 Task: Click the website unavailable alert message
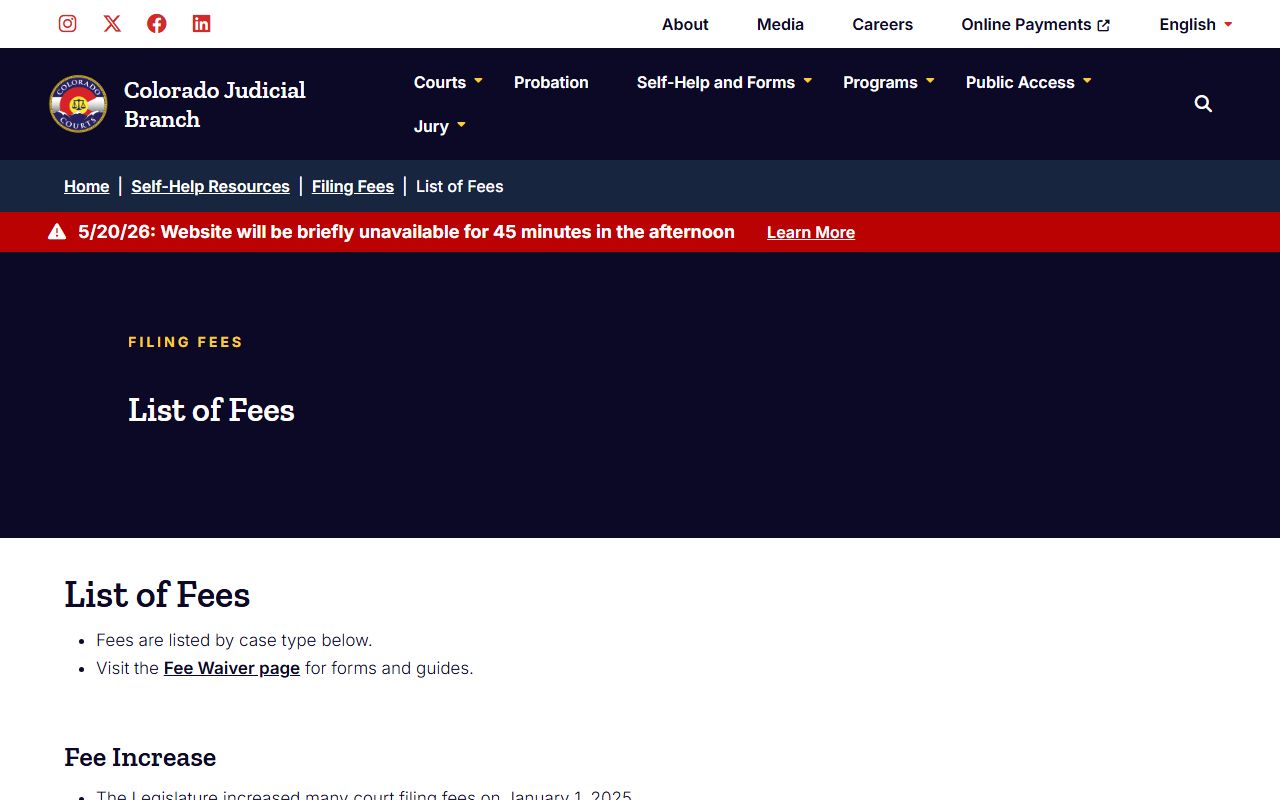[x=406, y=232]
